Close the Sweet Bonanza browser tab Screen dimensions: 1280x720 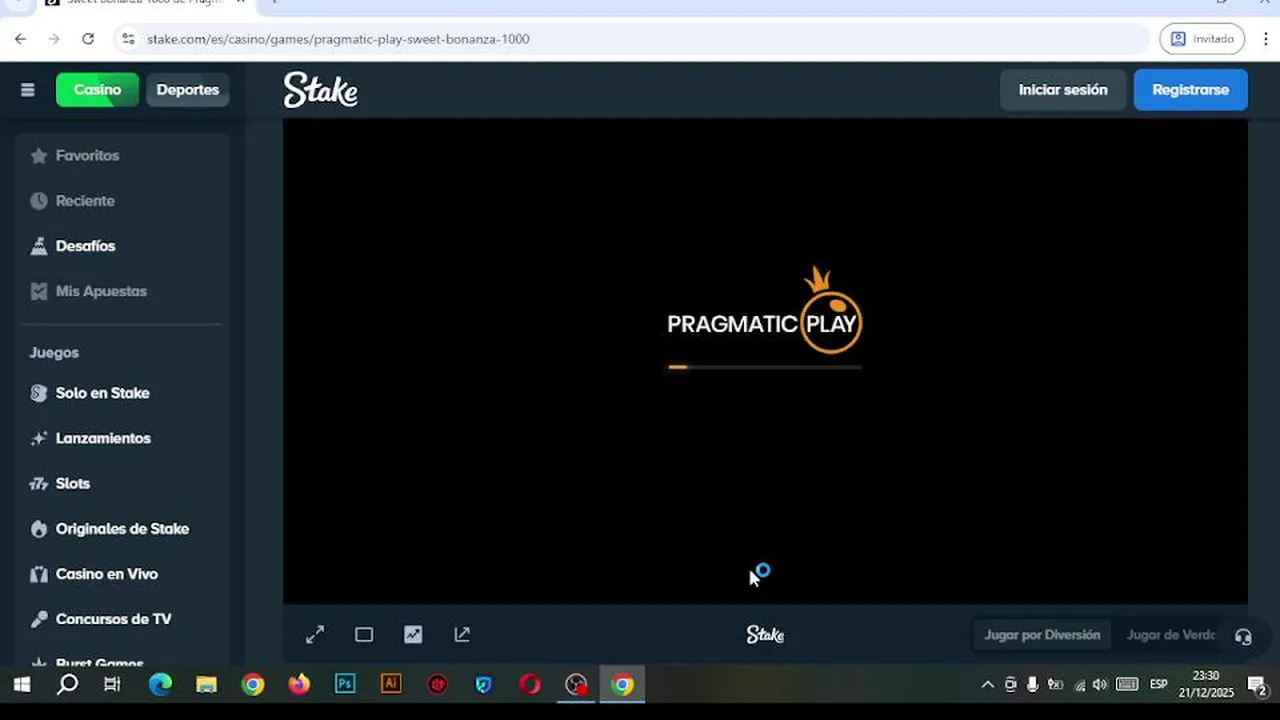coord(240,3)
